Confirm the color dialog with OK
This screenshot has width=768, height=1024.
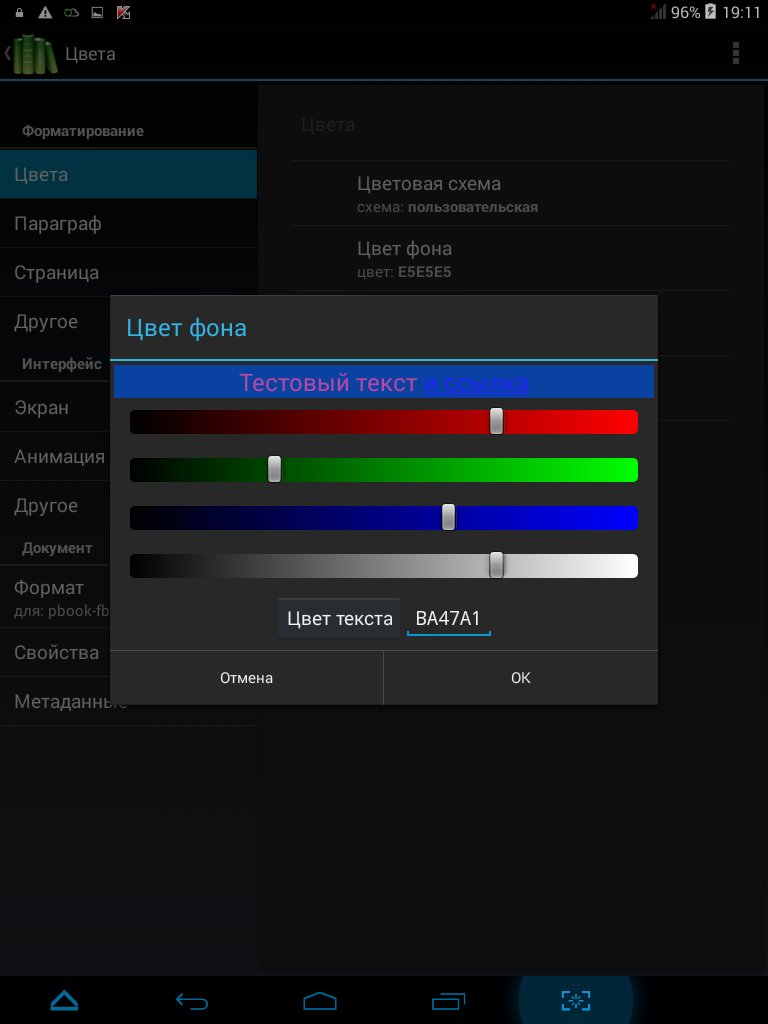click(x=520, y=678)
